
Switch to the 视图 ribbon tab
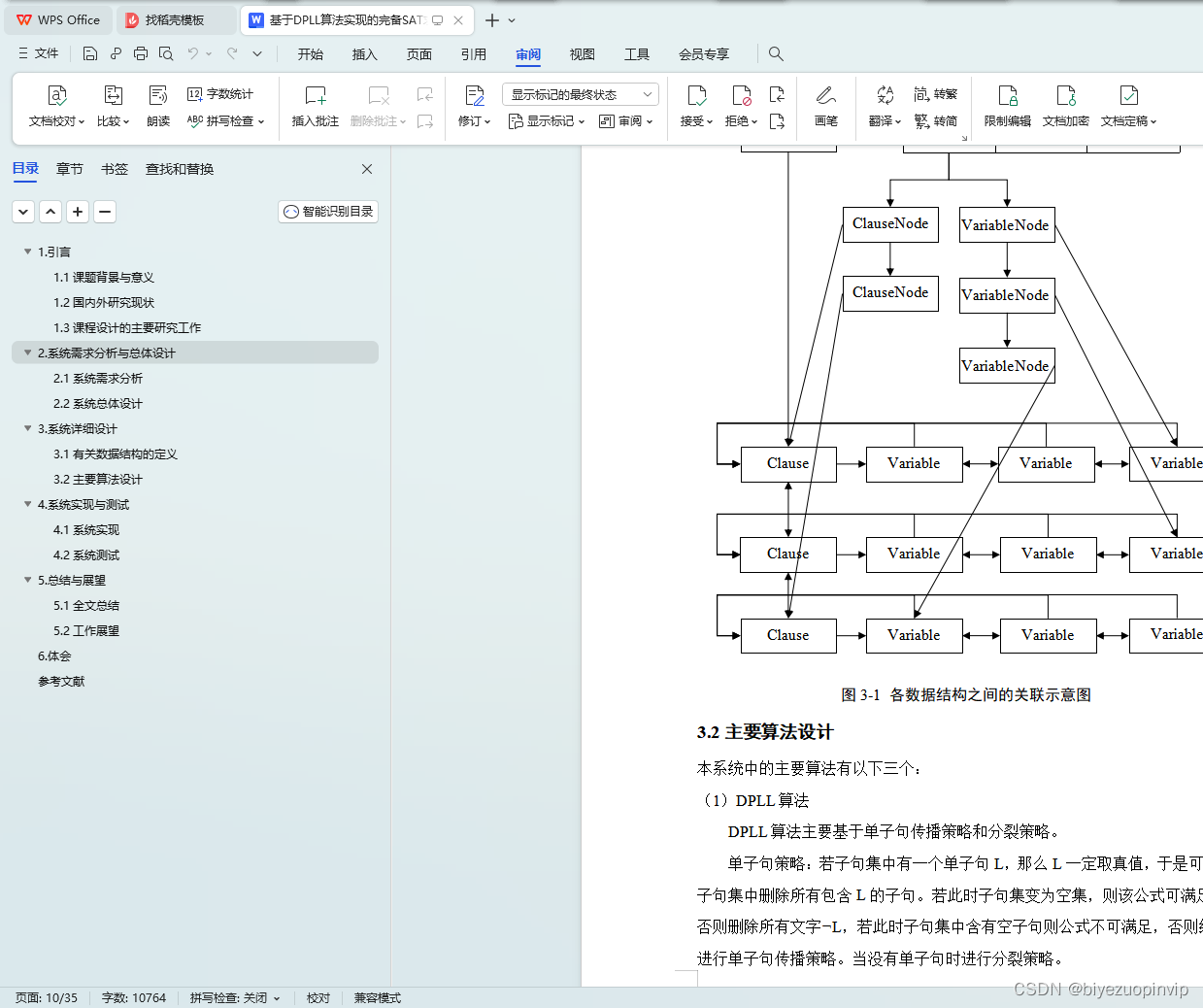(582, 54)
